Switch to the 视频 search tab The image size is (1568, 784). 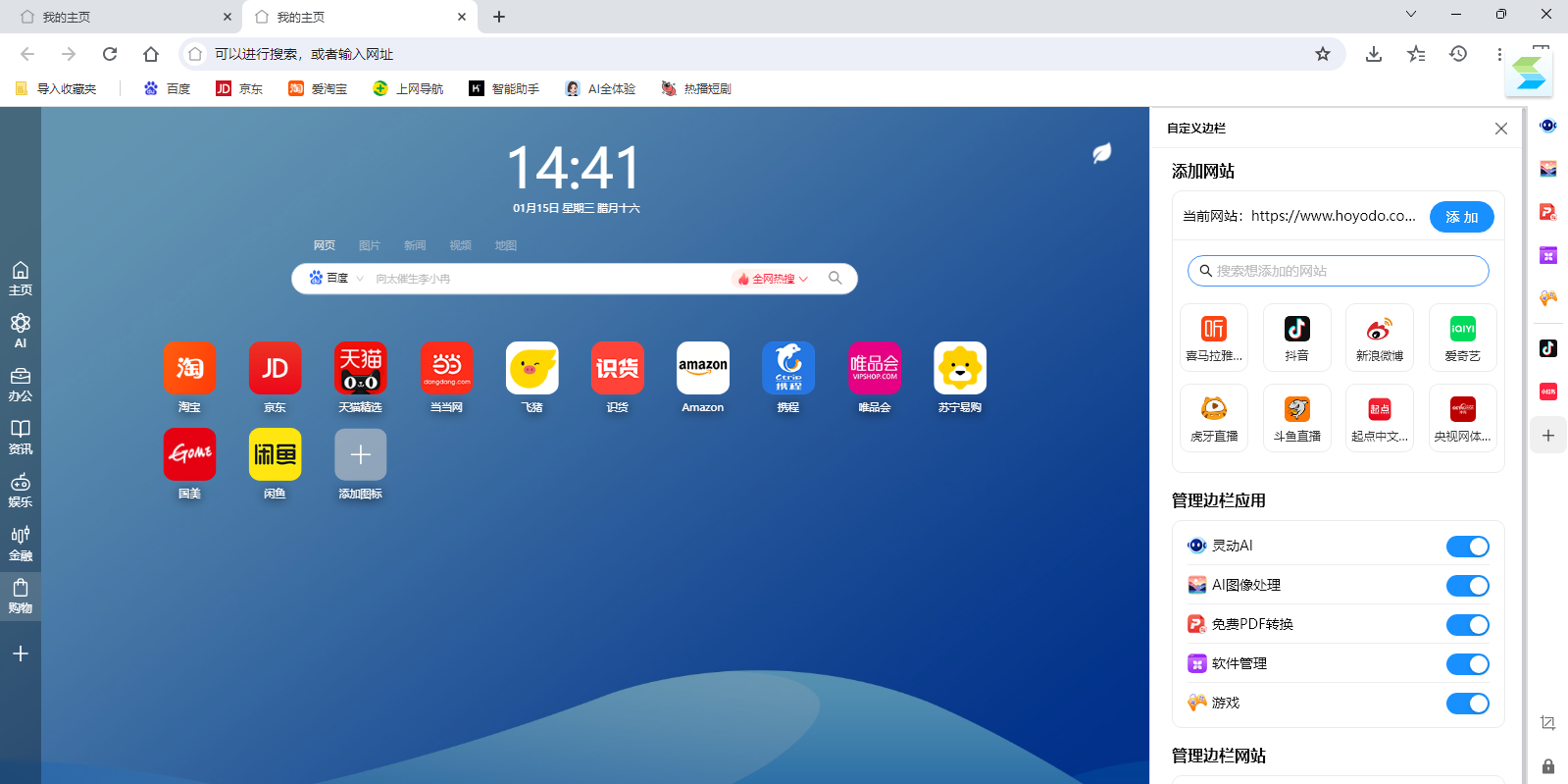click(x=461, y=245)
